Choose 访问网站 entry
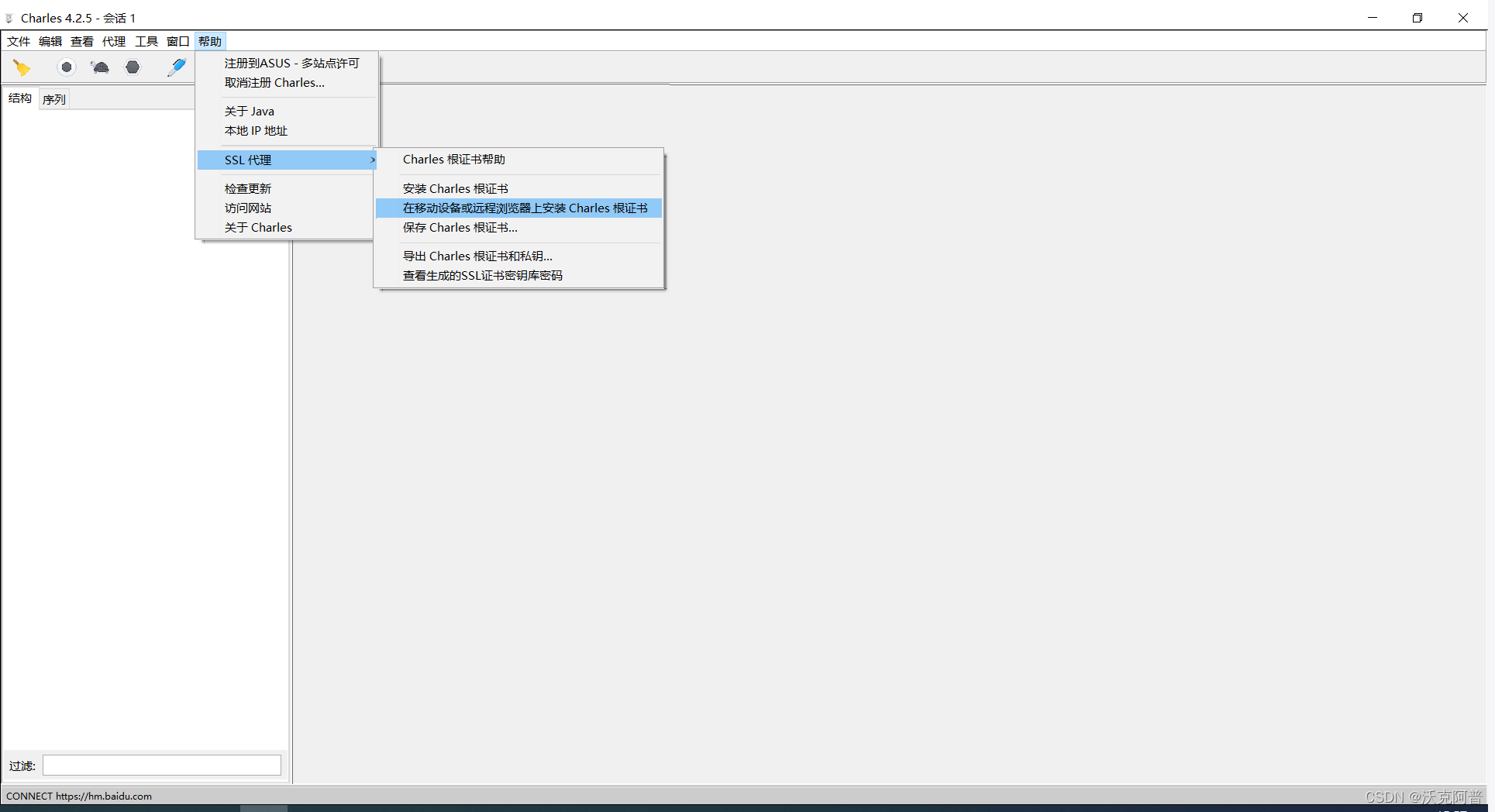 pyautogui.click(x=285, y=208)
